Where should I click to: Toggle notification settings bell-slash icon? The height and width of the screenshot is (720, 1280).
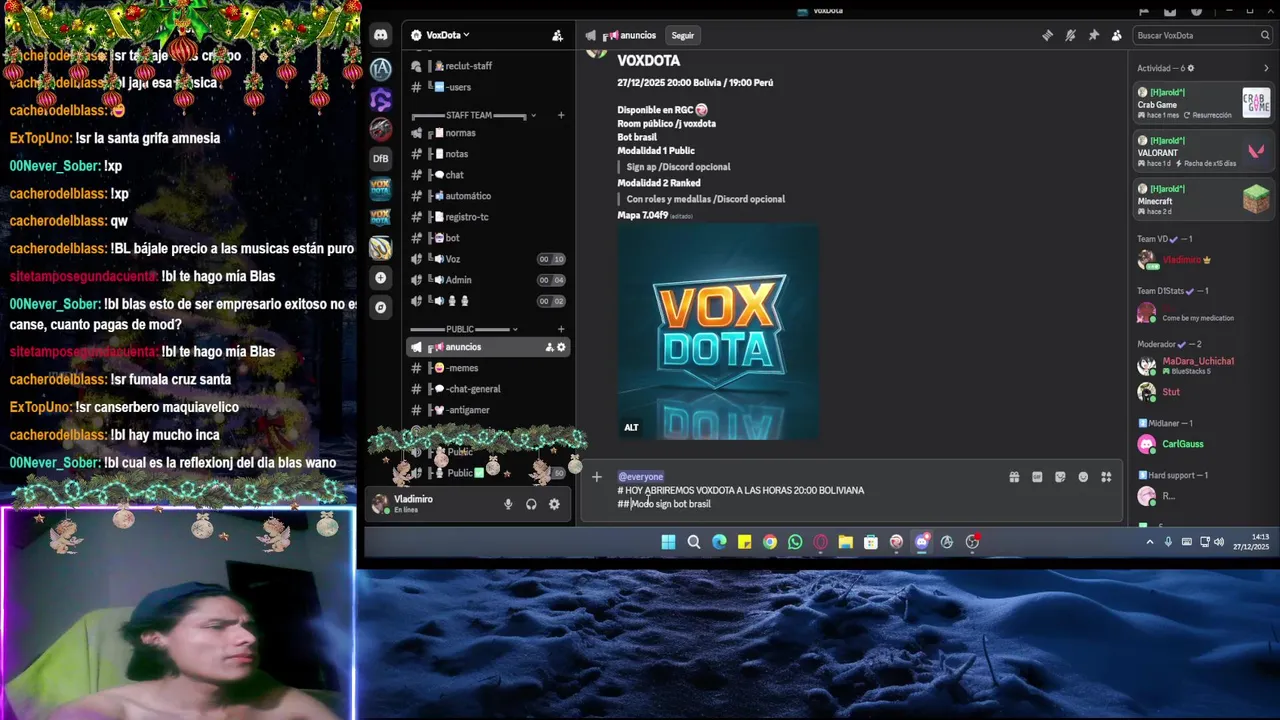1070,35
